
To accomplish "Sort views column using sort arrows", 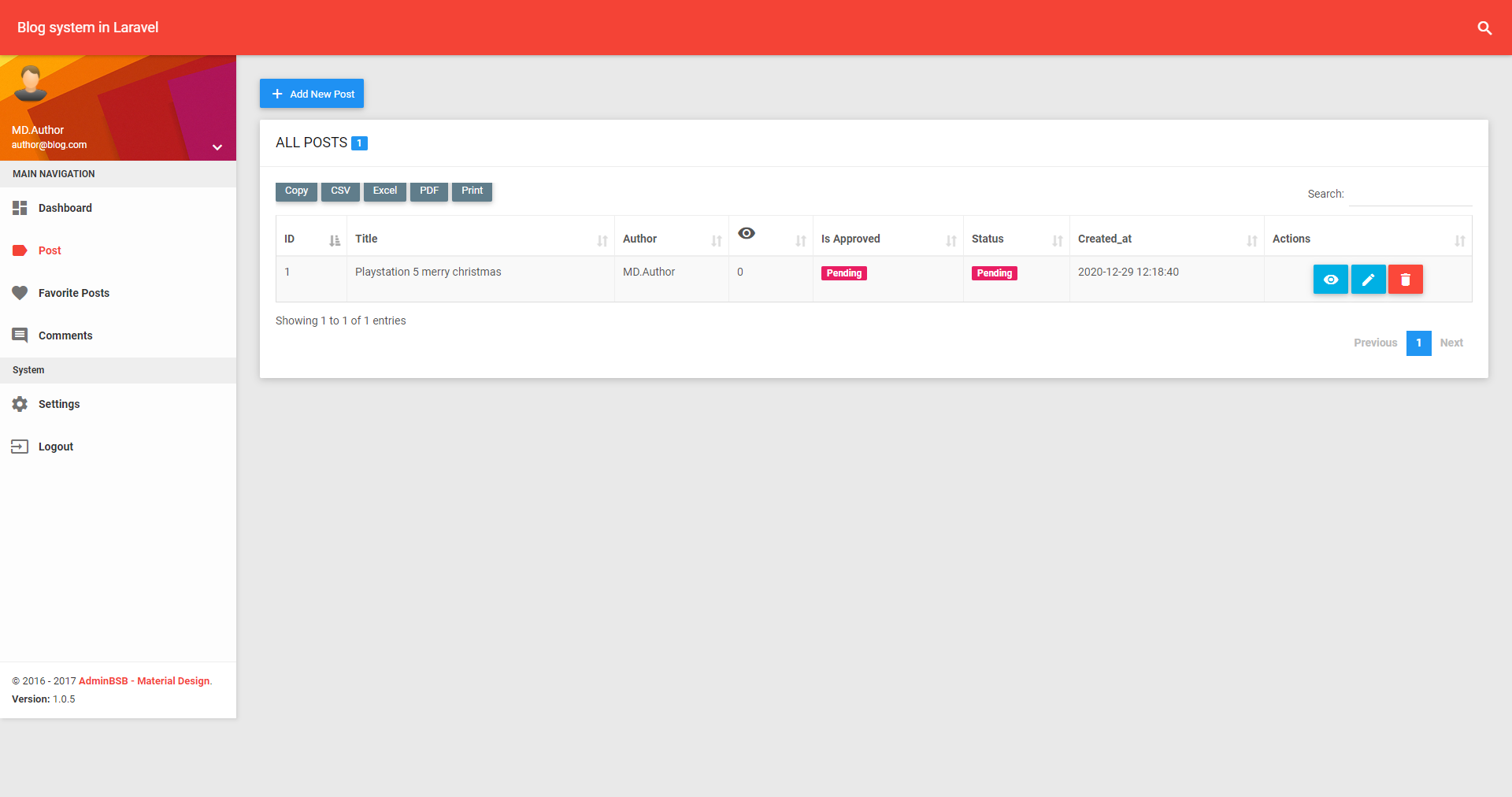I will pyautogui.click(x=801, y=241).
